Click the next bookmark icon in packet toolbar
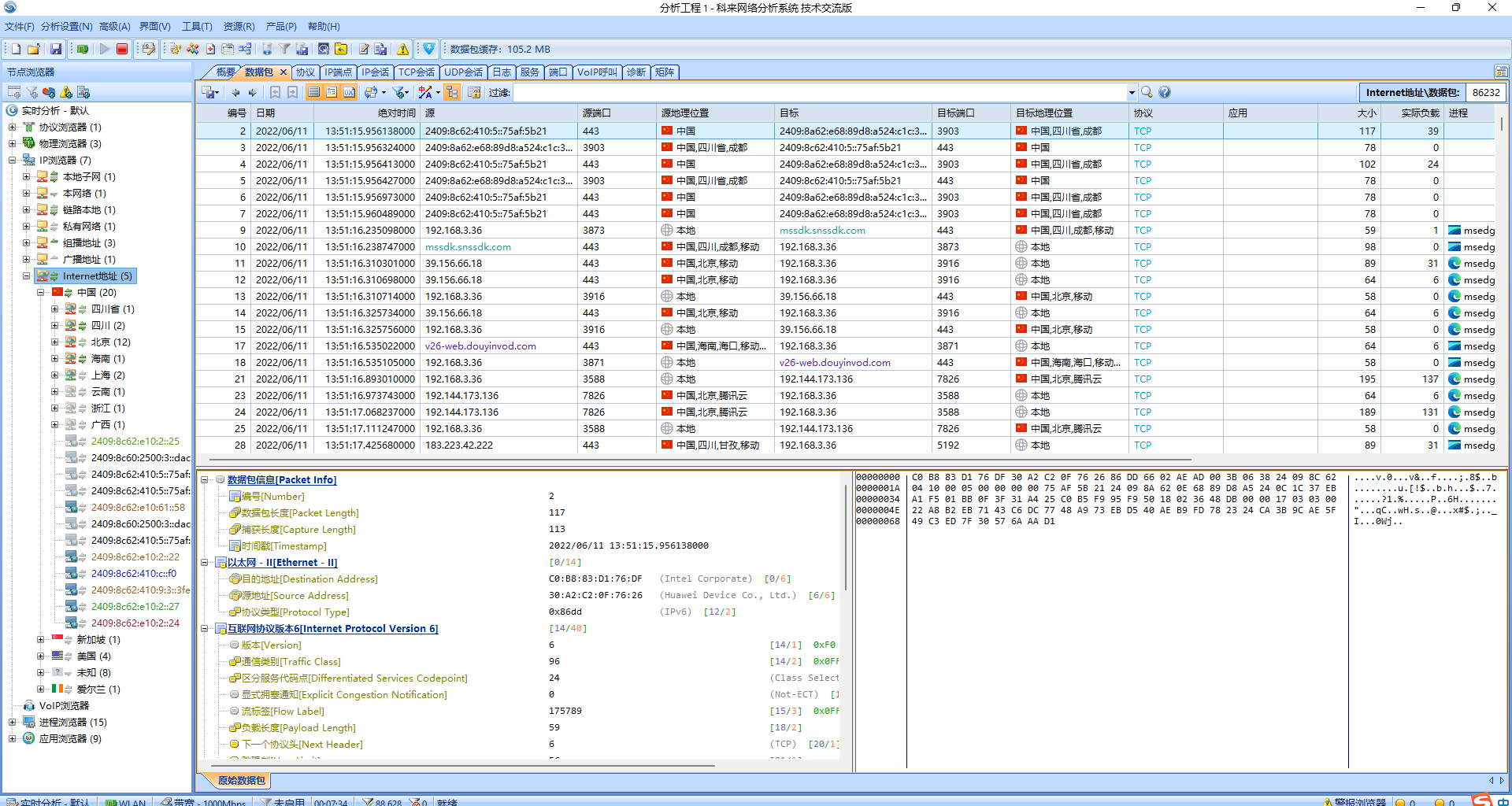This screenshot has height=806, width=1512. [292, 93]
